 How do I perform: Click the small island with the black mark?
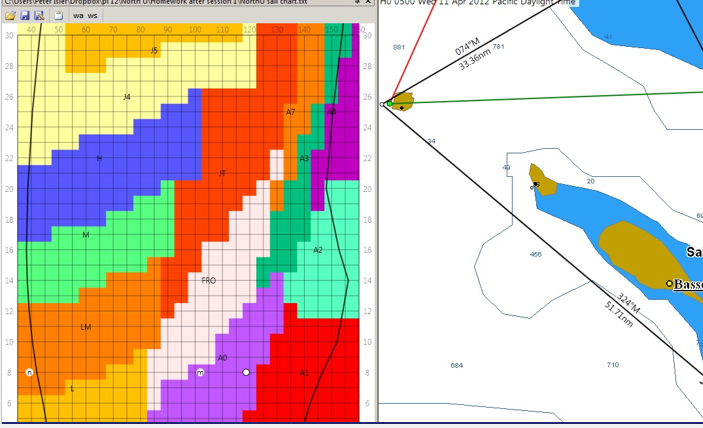542,180
